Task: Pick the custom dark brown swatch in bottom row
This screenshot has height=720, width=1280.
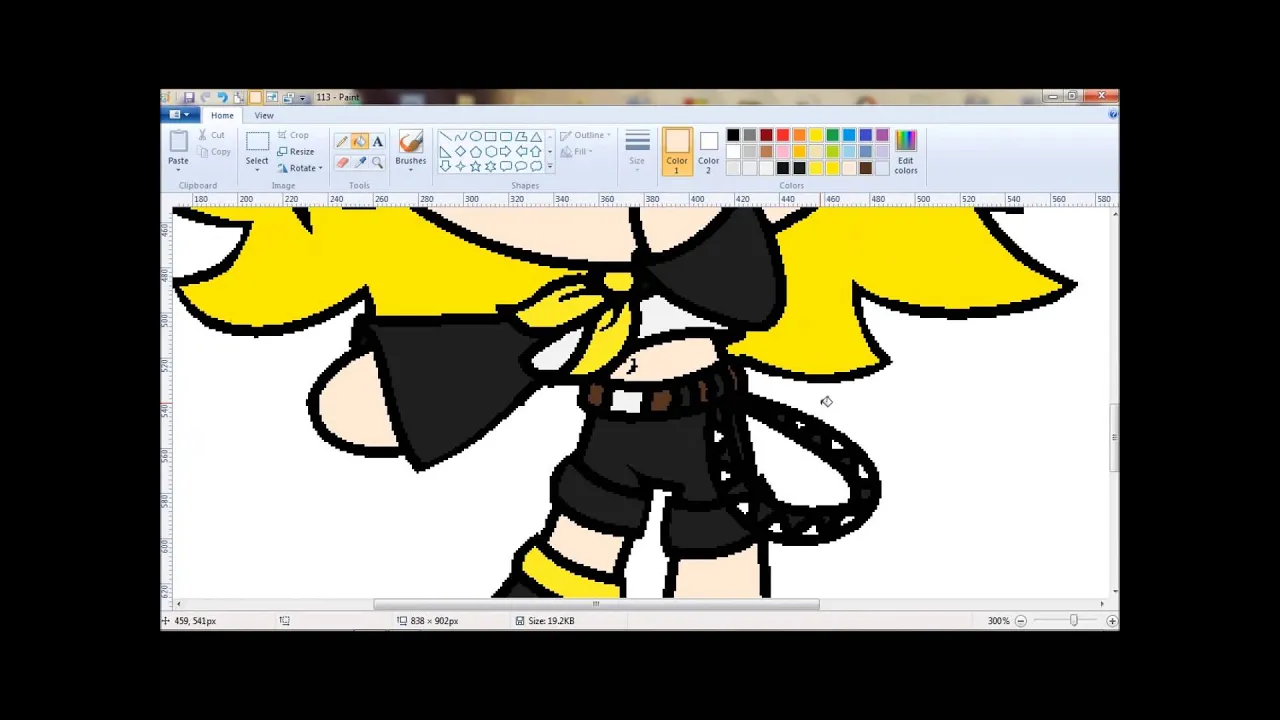Action: [x=866, y=168]
